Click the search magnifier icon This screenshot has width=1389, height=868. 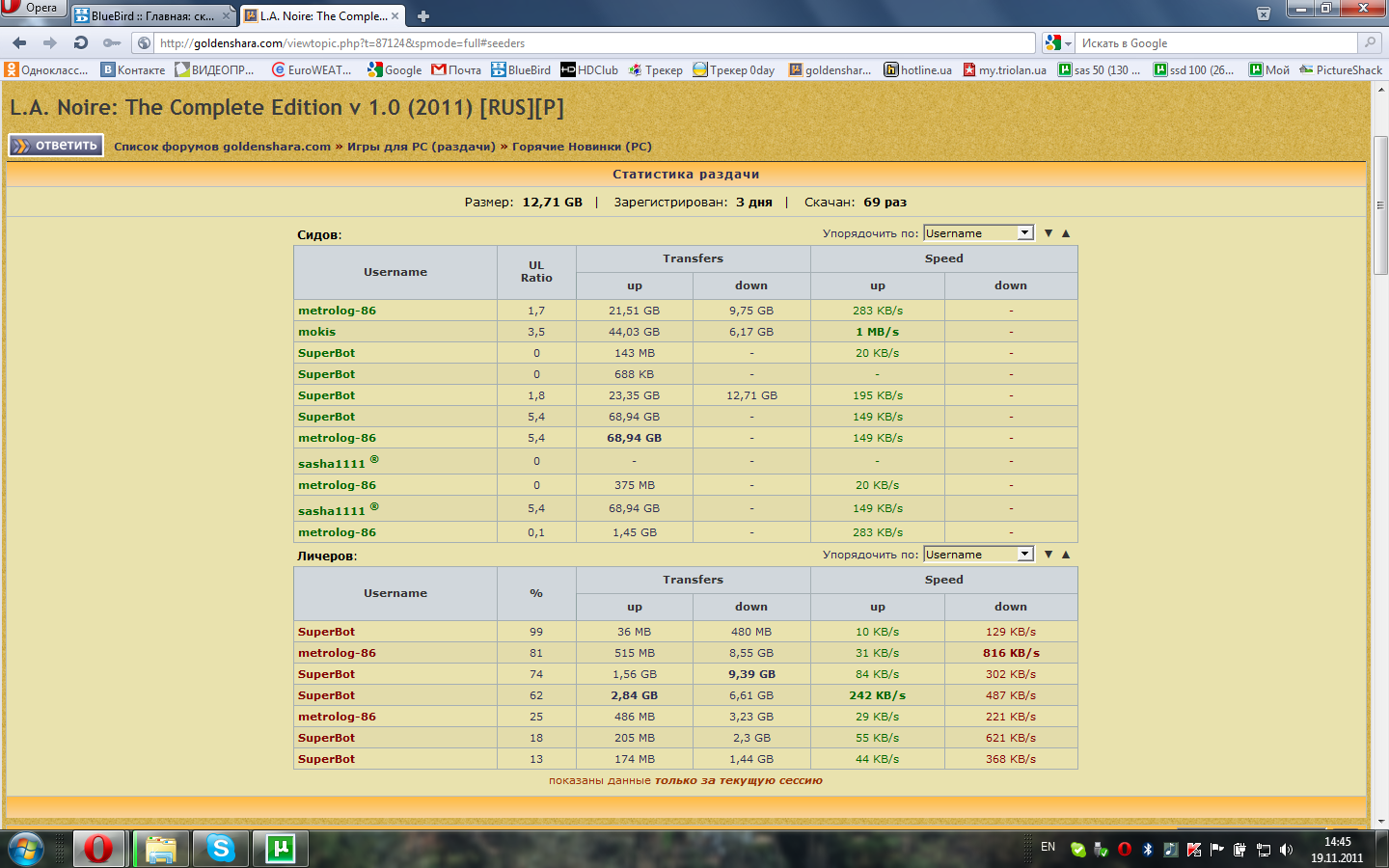pyautogui.click(x=1370, y=42)
